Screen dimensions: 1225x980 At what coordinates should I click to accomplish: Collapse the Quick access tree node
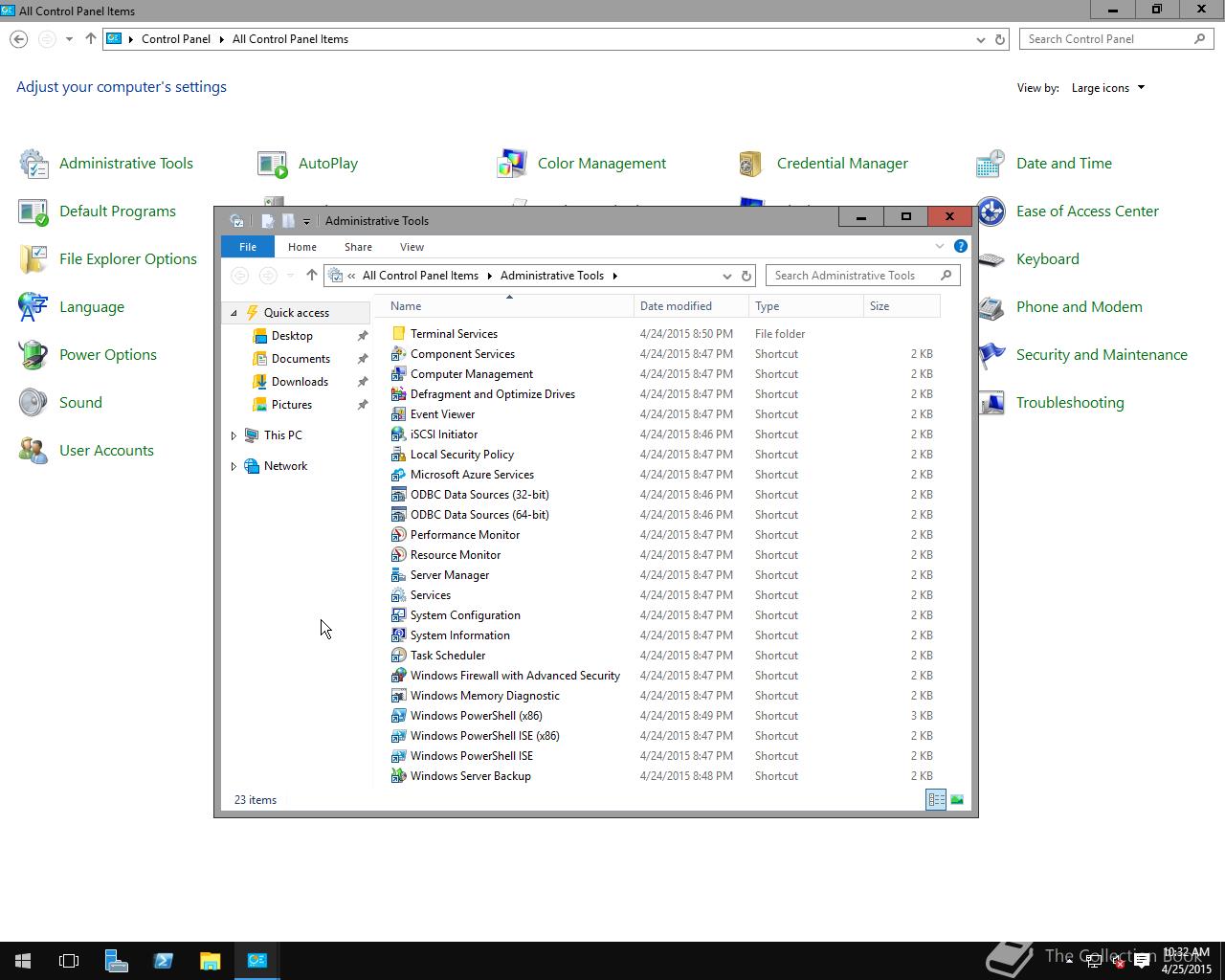coord(234,313)
